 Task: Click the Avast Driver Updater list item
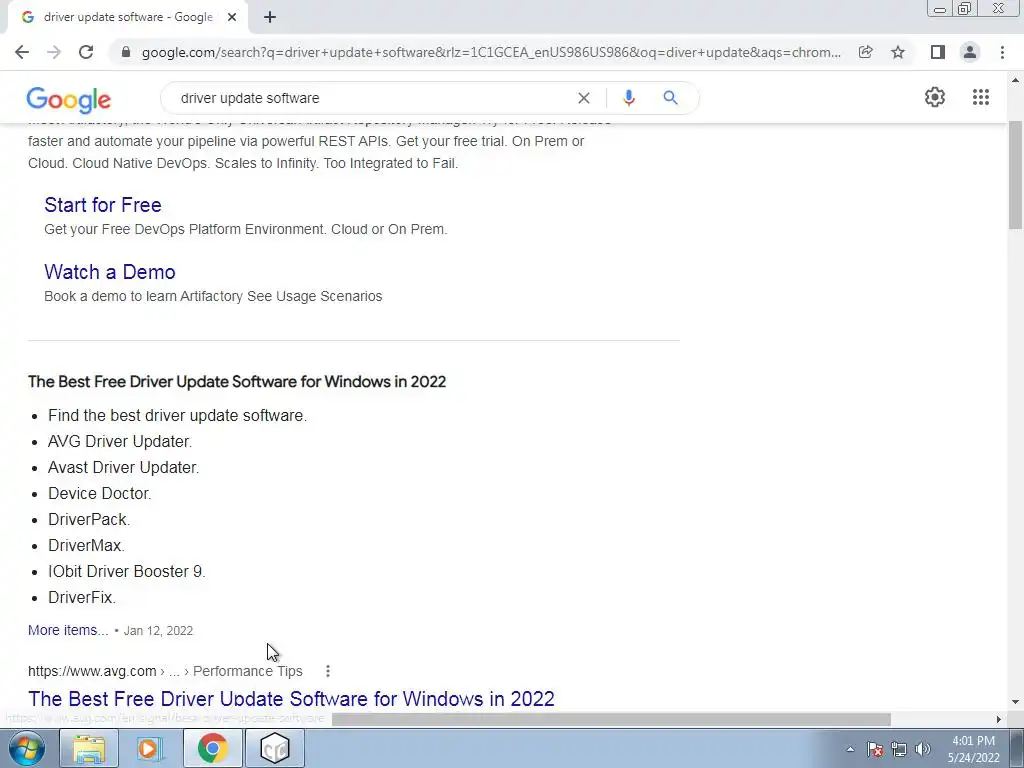(x=123, y=468)
